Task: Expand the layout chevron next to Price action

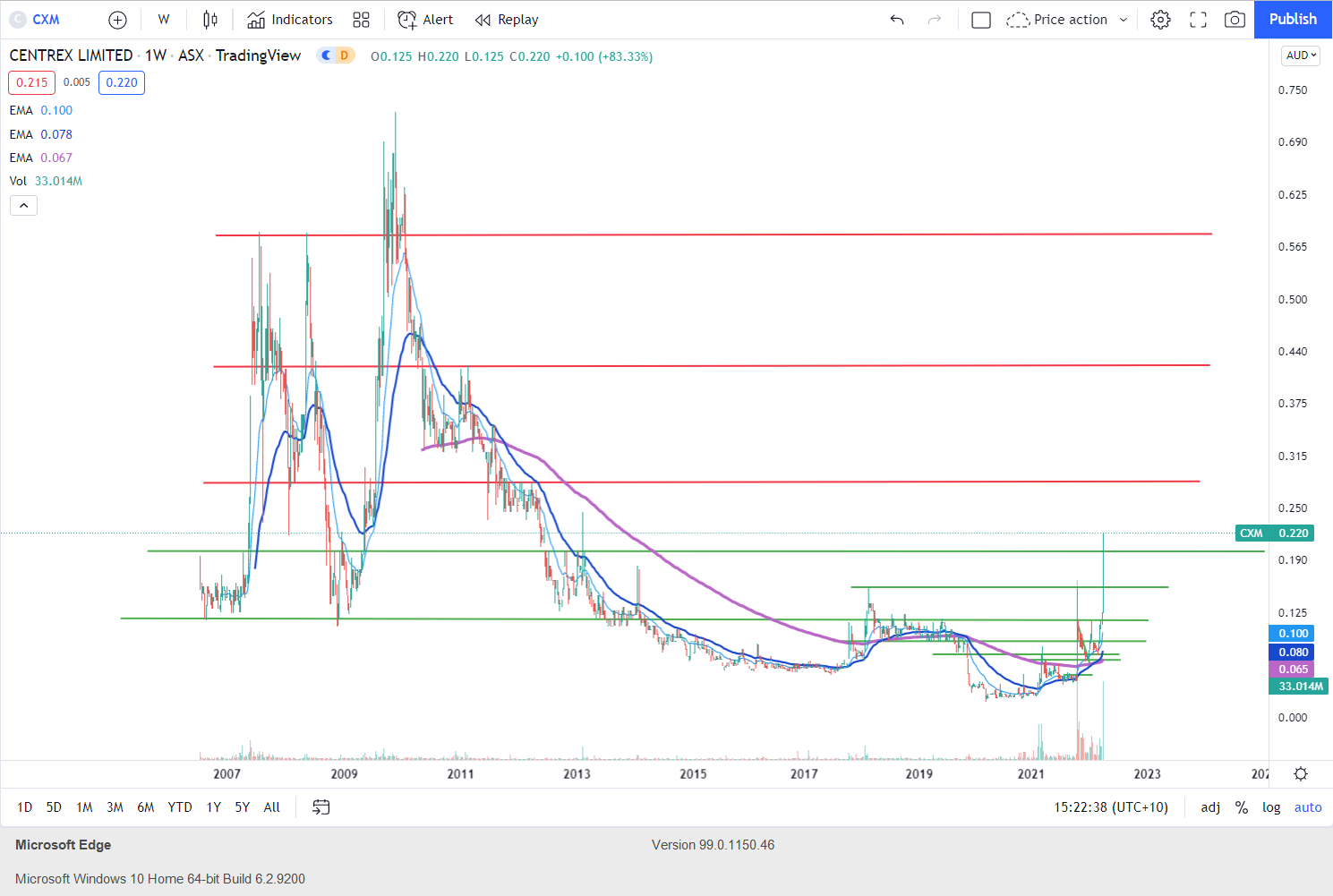Action: point(1124,20)
